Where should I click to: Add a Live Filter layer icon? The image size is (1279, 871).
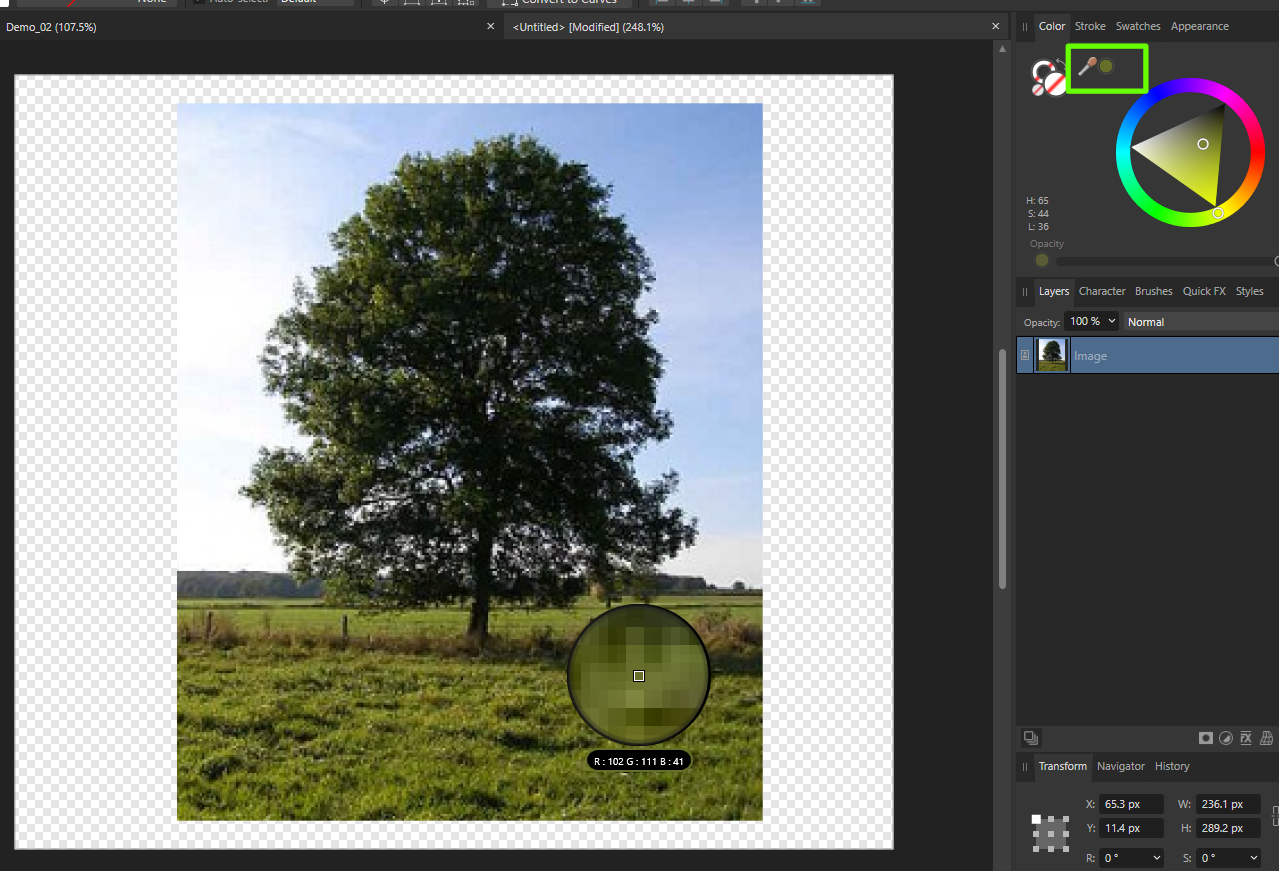tap(1265, 738)
